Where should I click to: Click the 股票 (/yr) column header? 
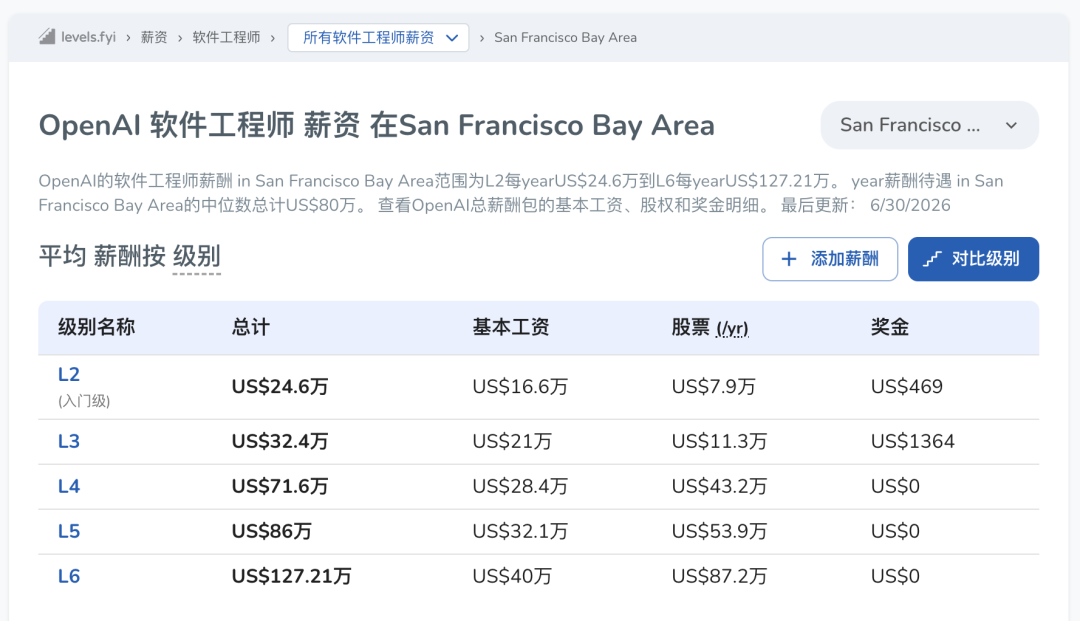[710, 328]
